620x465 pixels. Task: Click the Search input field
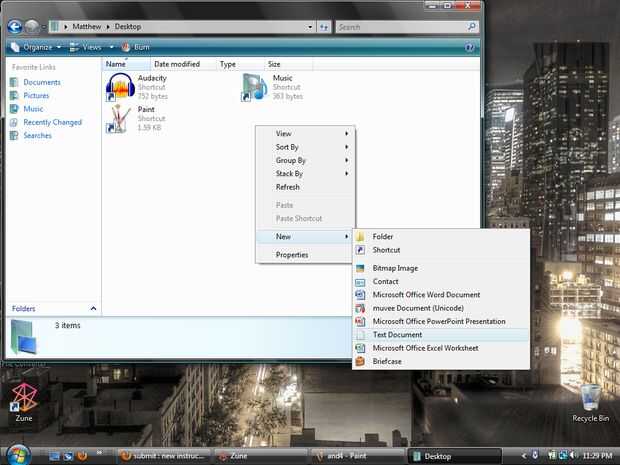tap(401, 27)
